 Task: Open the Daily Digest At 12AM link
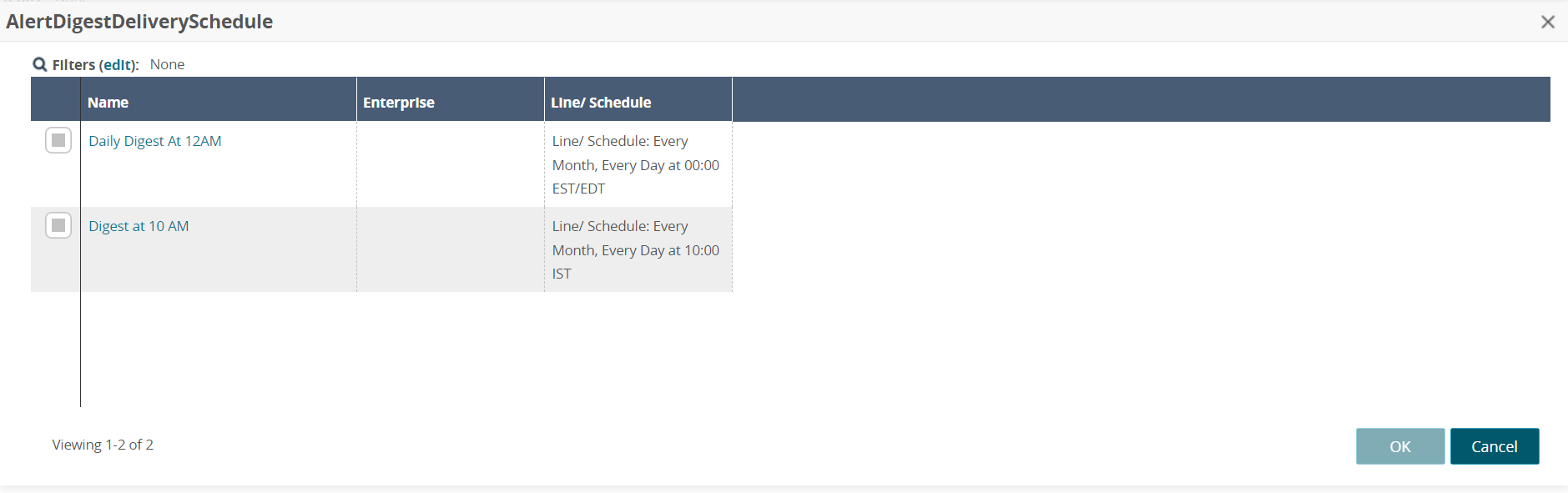pyautogui.click(x=154, y=141)
